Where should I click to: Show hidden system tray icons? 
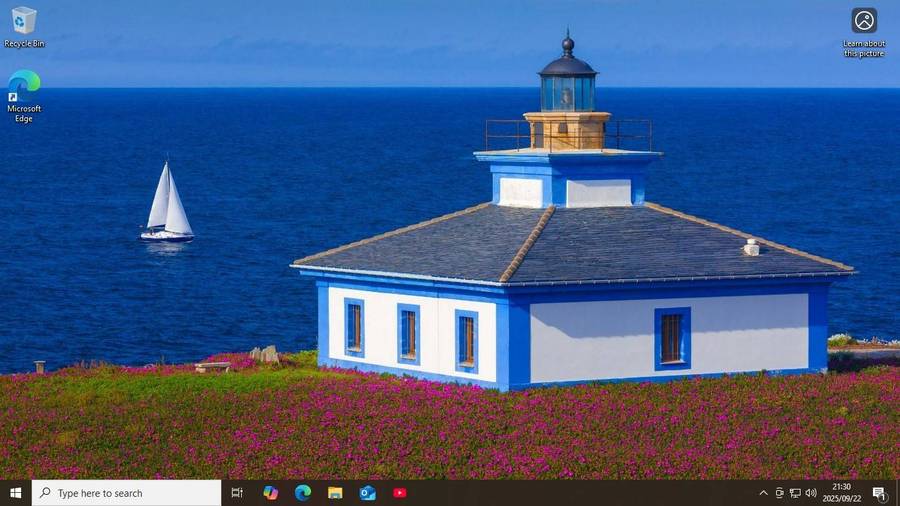pos(763,493)
